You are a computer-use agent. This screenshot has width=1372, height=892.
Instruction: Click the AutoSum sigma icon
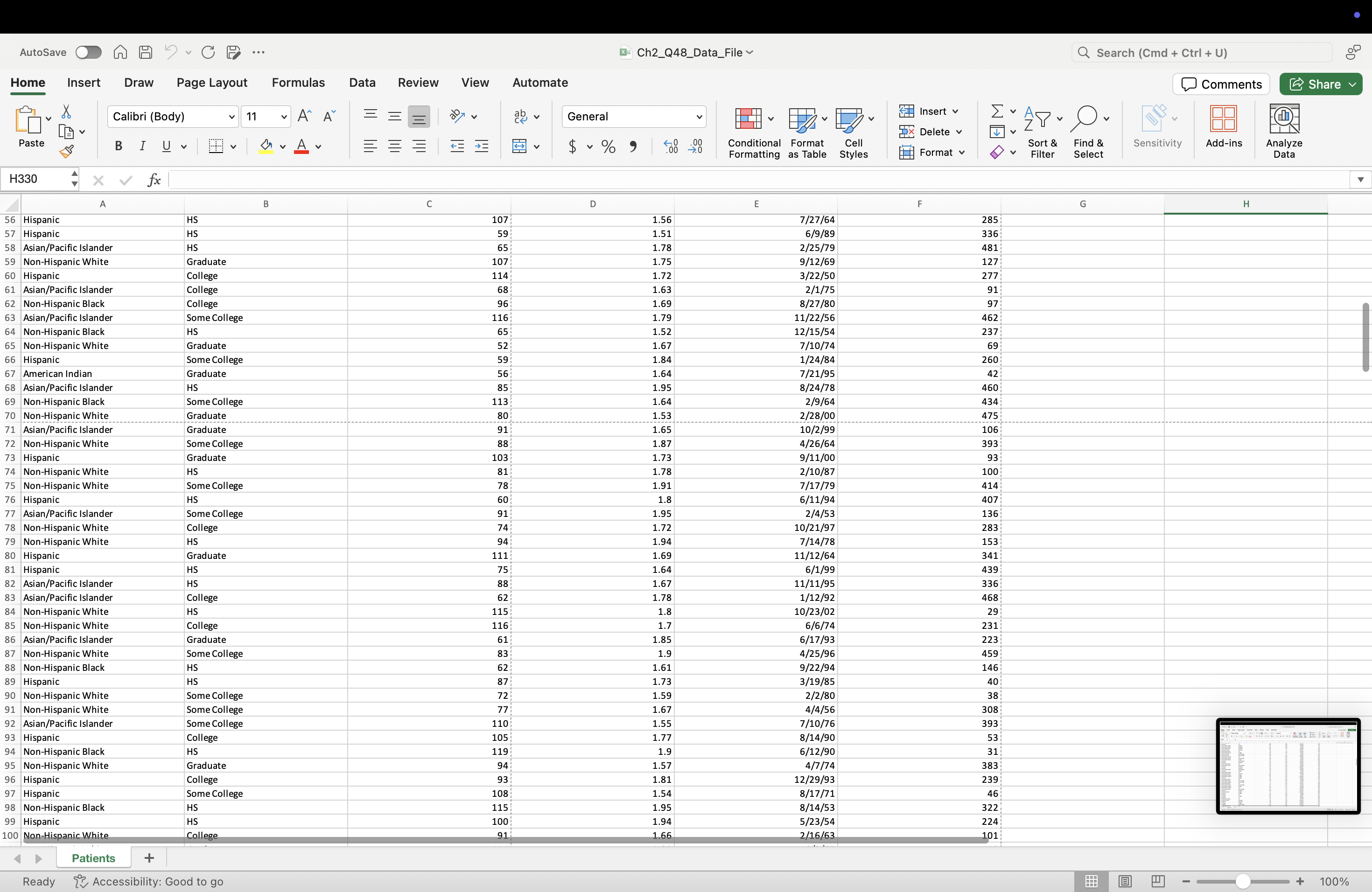pyautogui.click(x=997, y=111)
